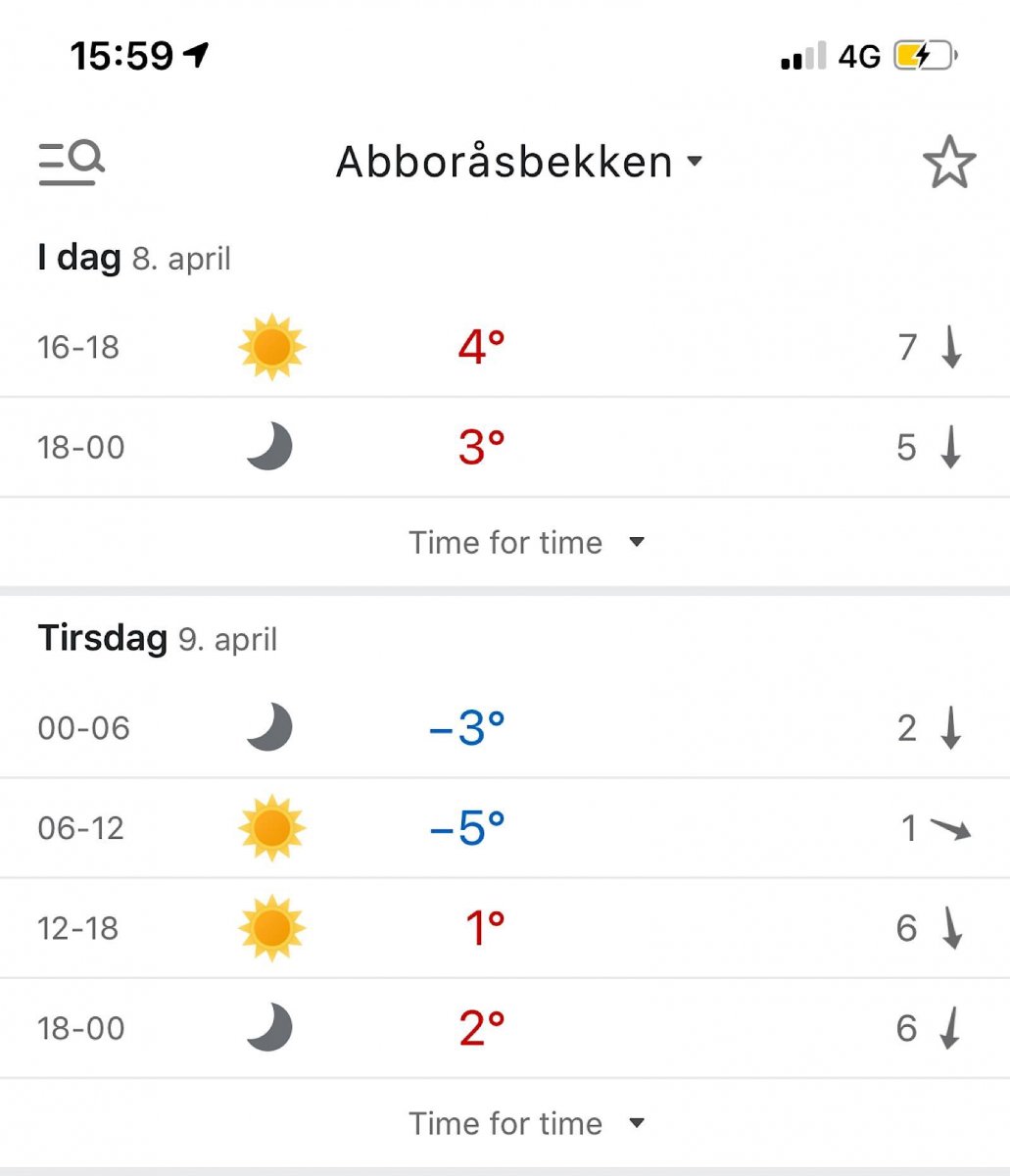
Task: Select the 4° temperature for 16-18 today
Action: coord(481,347)
